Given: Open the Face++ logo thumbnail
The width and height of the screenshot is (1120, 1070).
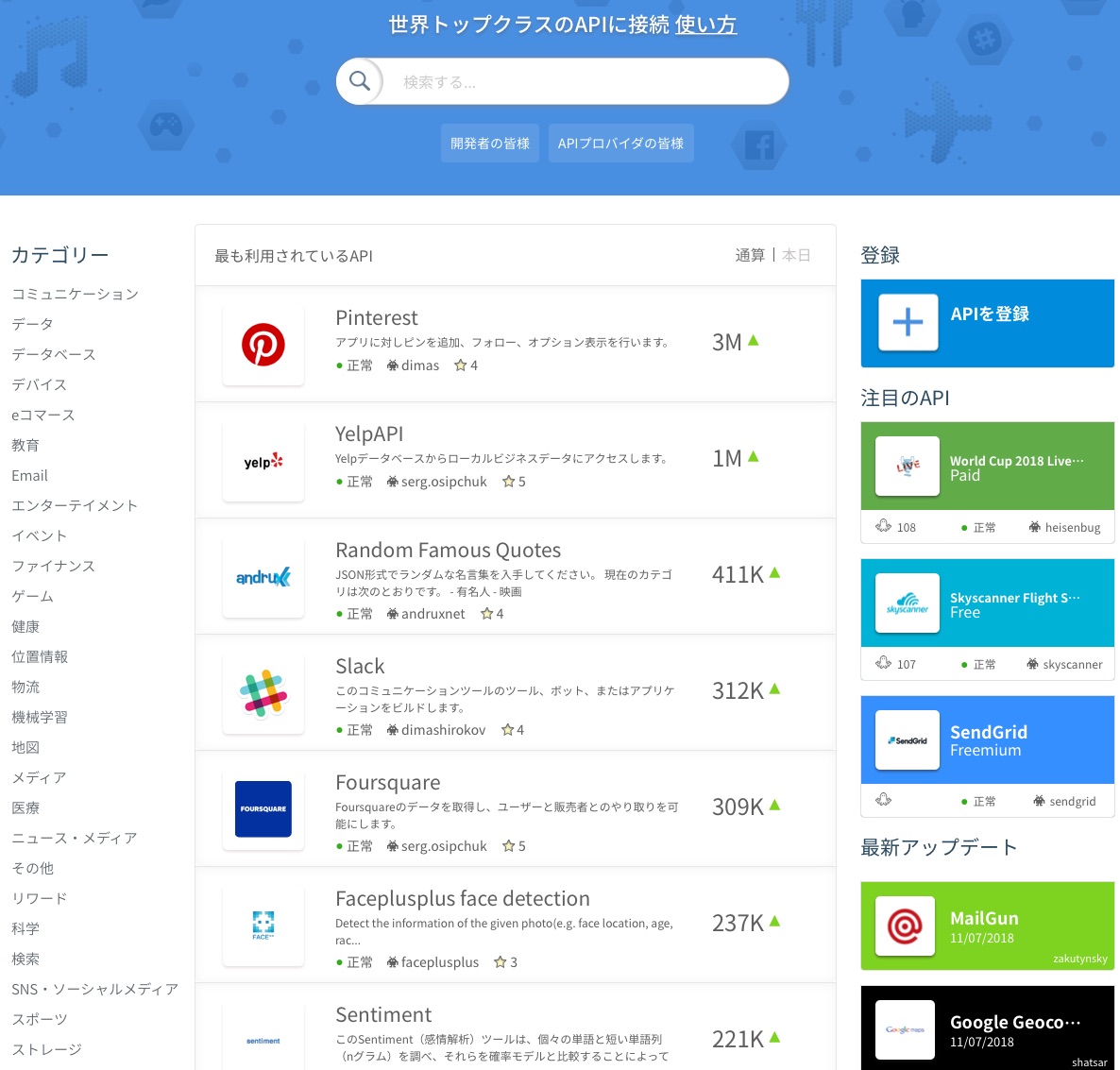Looking at the screenshot, I should pyautogui.click(x=263, y=926).
